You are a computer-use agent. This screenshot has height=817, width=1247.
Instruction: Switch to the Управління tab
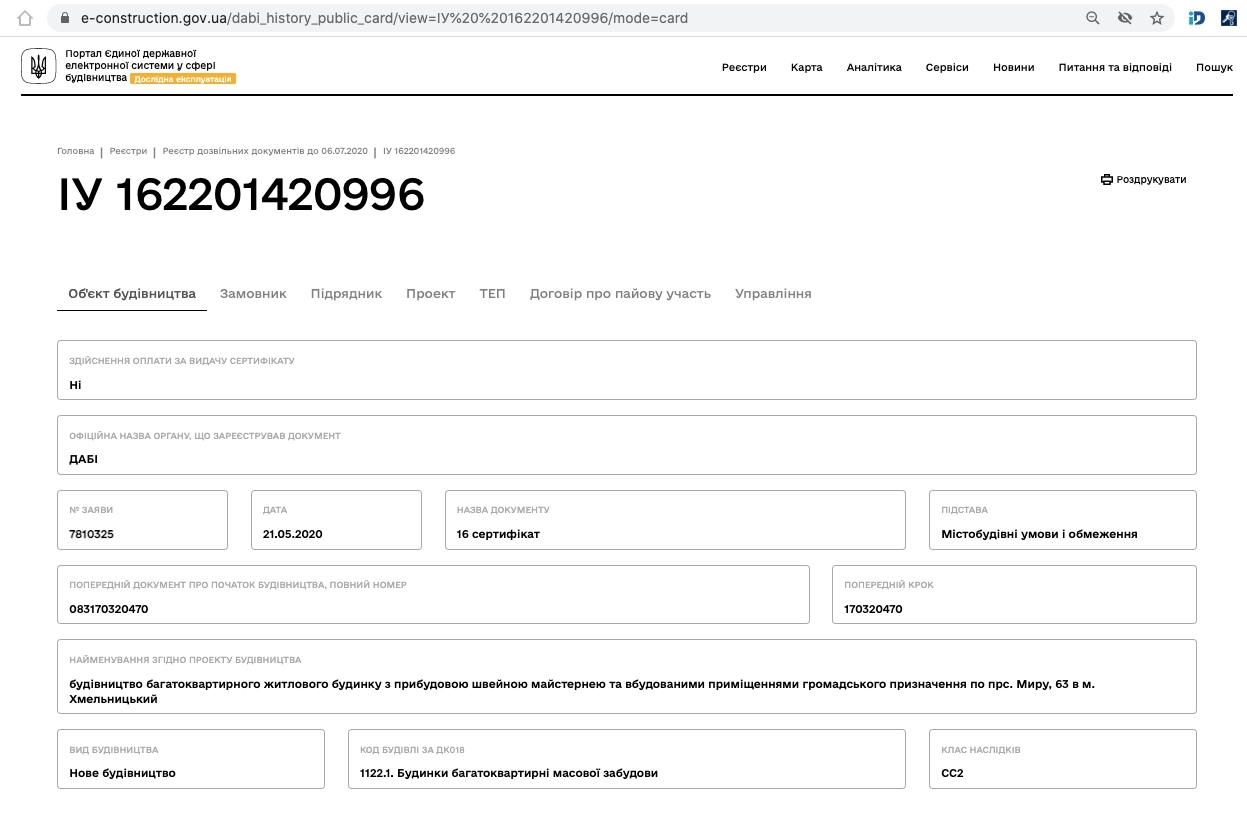click(x=773, y=294)
